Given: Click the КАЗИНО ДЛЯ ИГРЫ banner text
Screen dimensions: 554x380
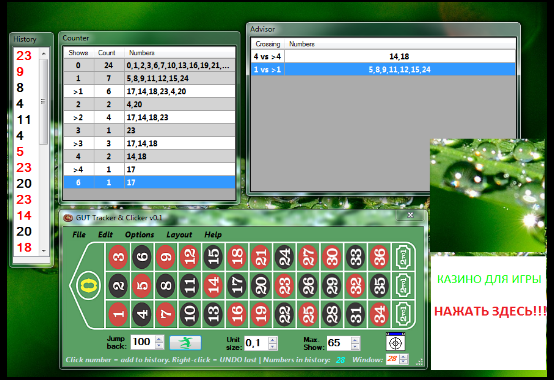Looking at the screenshot, I should click(489, 279).
